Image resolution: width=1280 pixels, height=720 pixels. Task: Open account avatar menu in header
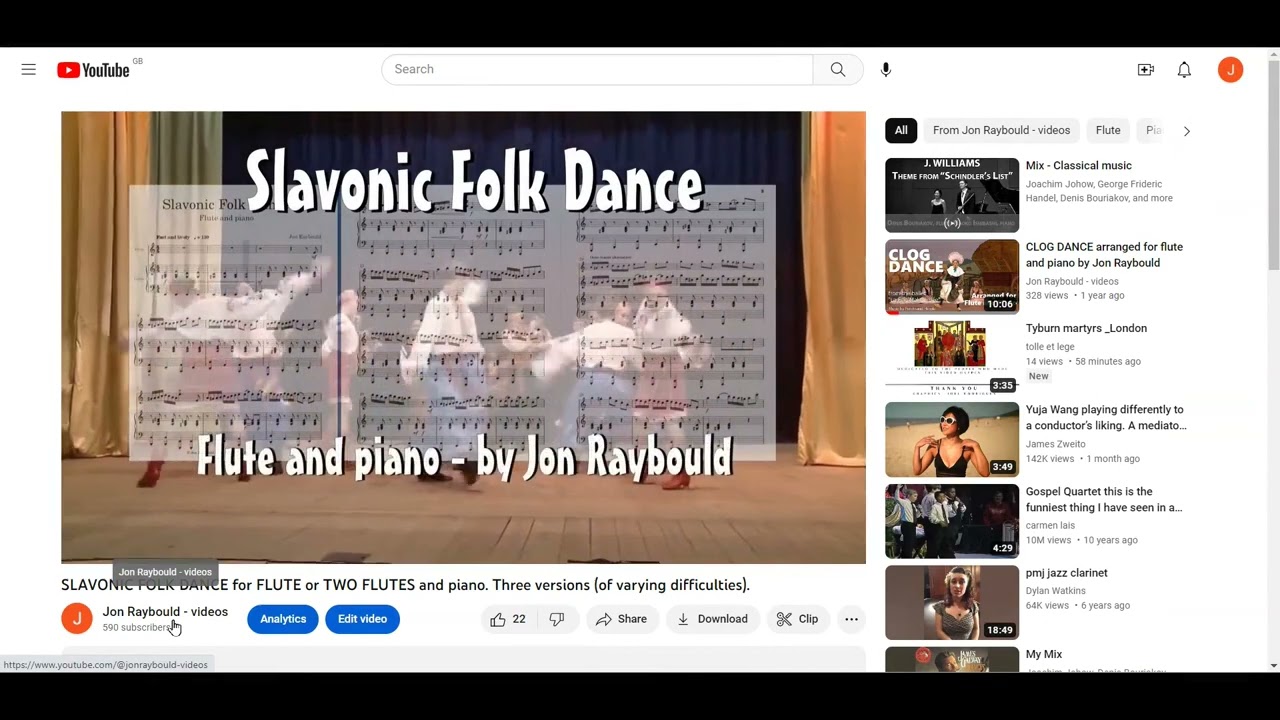click(1230, 69)
